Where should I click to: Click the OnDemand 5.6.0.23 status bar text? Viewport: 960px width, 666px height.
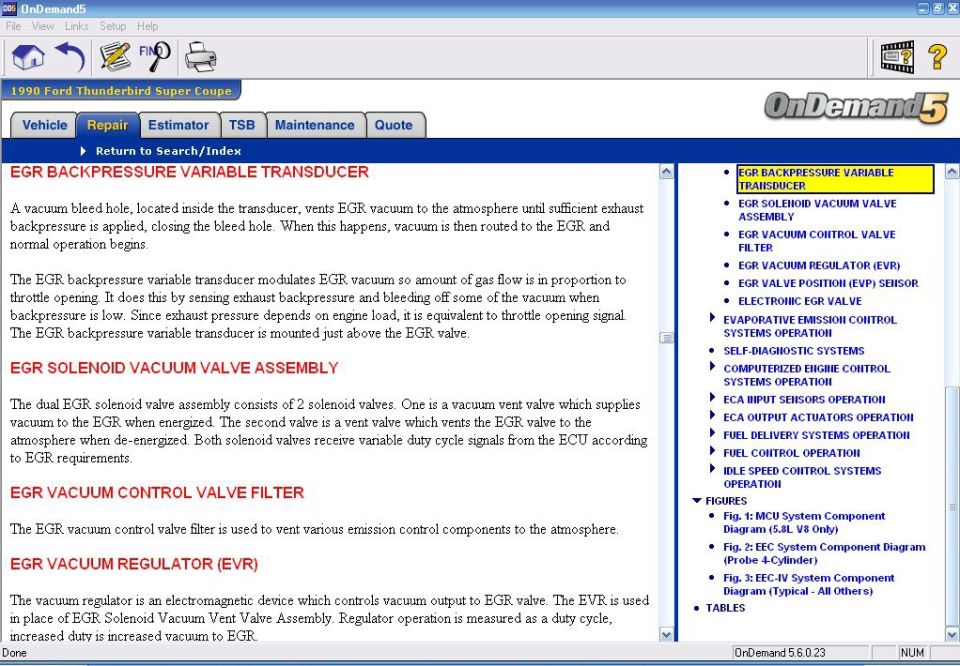[779, 653]
